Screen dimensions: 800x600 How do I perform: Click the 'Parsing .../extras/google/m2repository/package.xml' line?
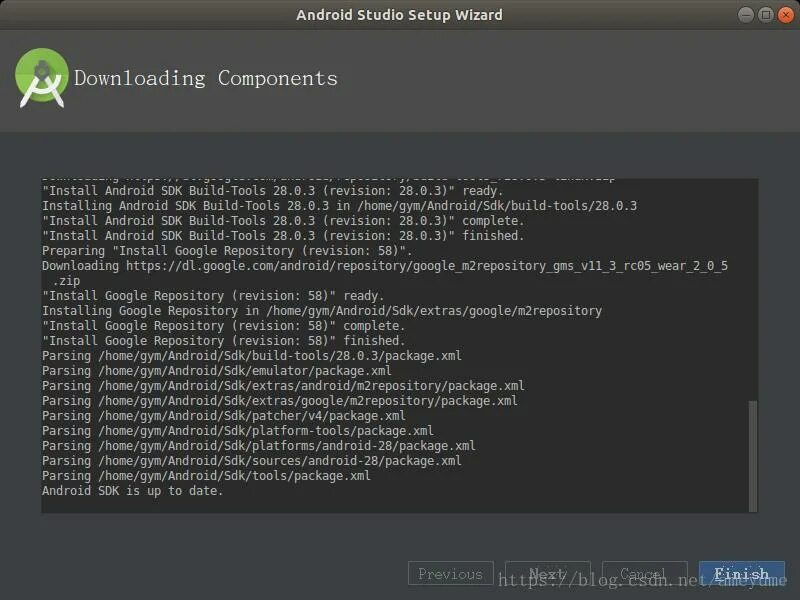tap(280, 401)
